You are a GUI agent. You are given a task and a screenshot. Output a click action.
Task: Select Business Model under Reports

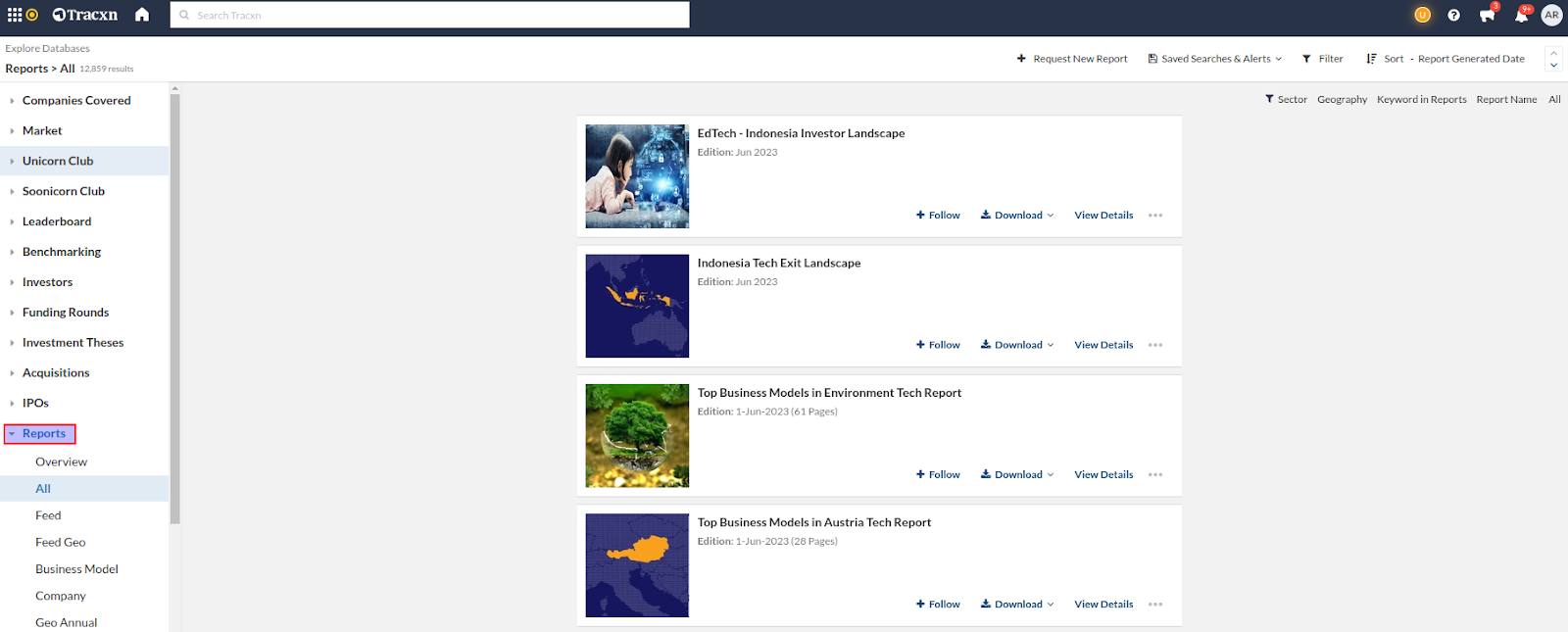coord(76,569)
